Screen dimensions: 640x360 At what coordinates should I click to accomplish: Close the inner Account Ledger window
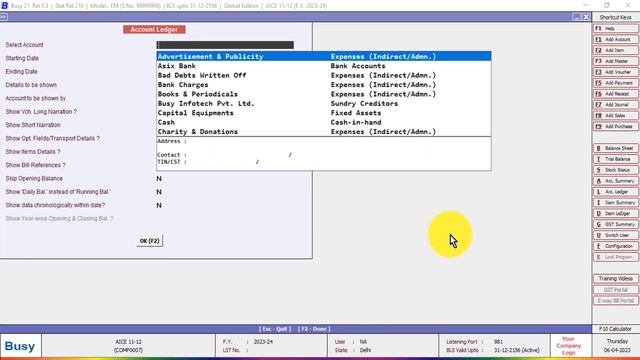pos(586,17)
